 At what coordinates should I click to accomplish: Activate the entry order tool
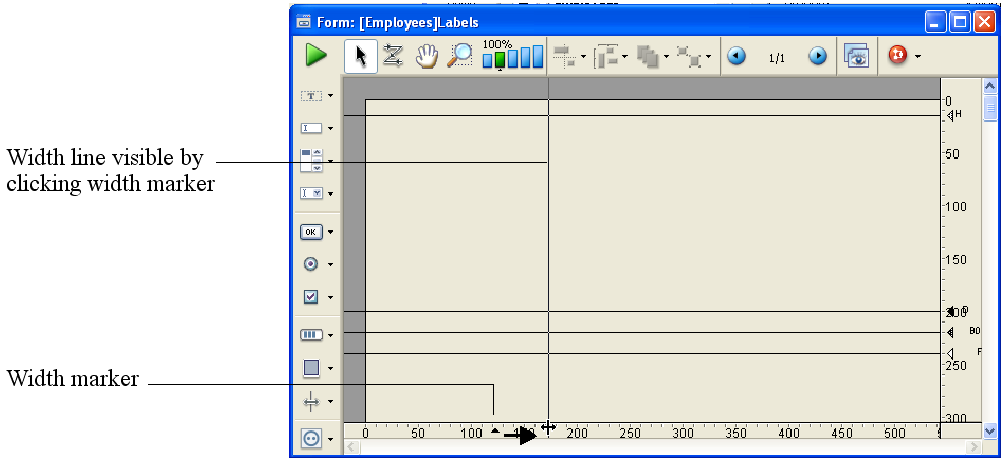point(393,56)
